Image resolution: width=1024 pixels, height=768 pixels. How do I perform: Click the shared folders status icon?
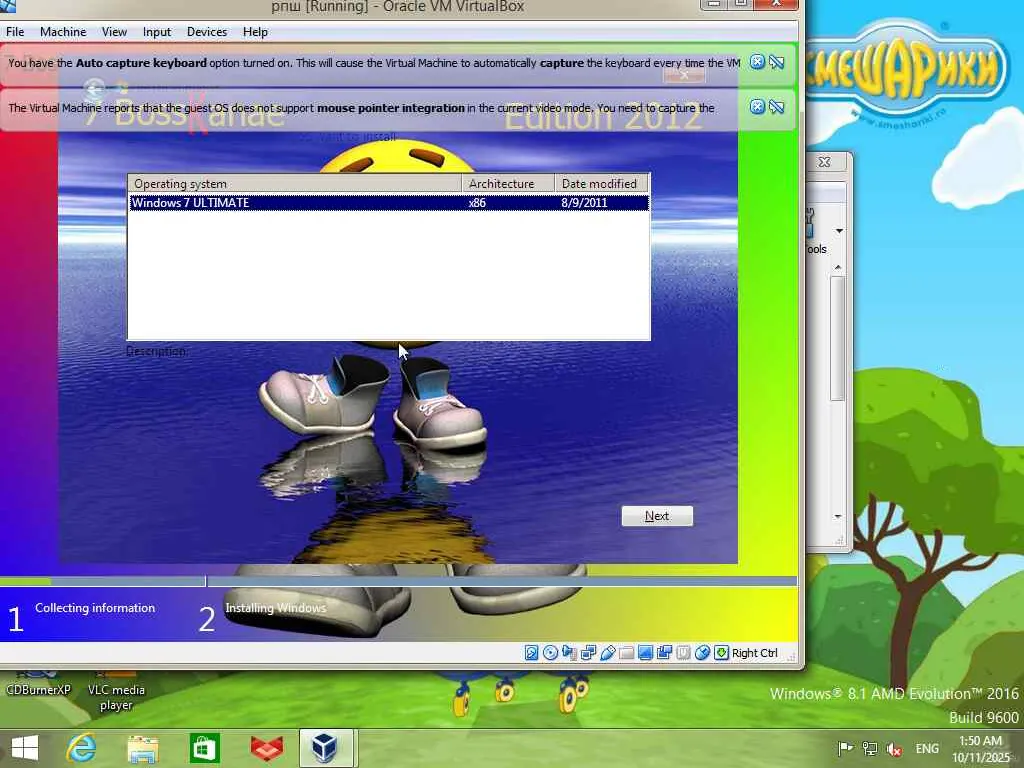click(626, 652)
